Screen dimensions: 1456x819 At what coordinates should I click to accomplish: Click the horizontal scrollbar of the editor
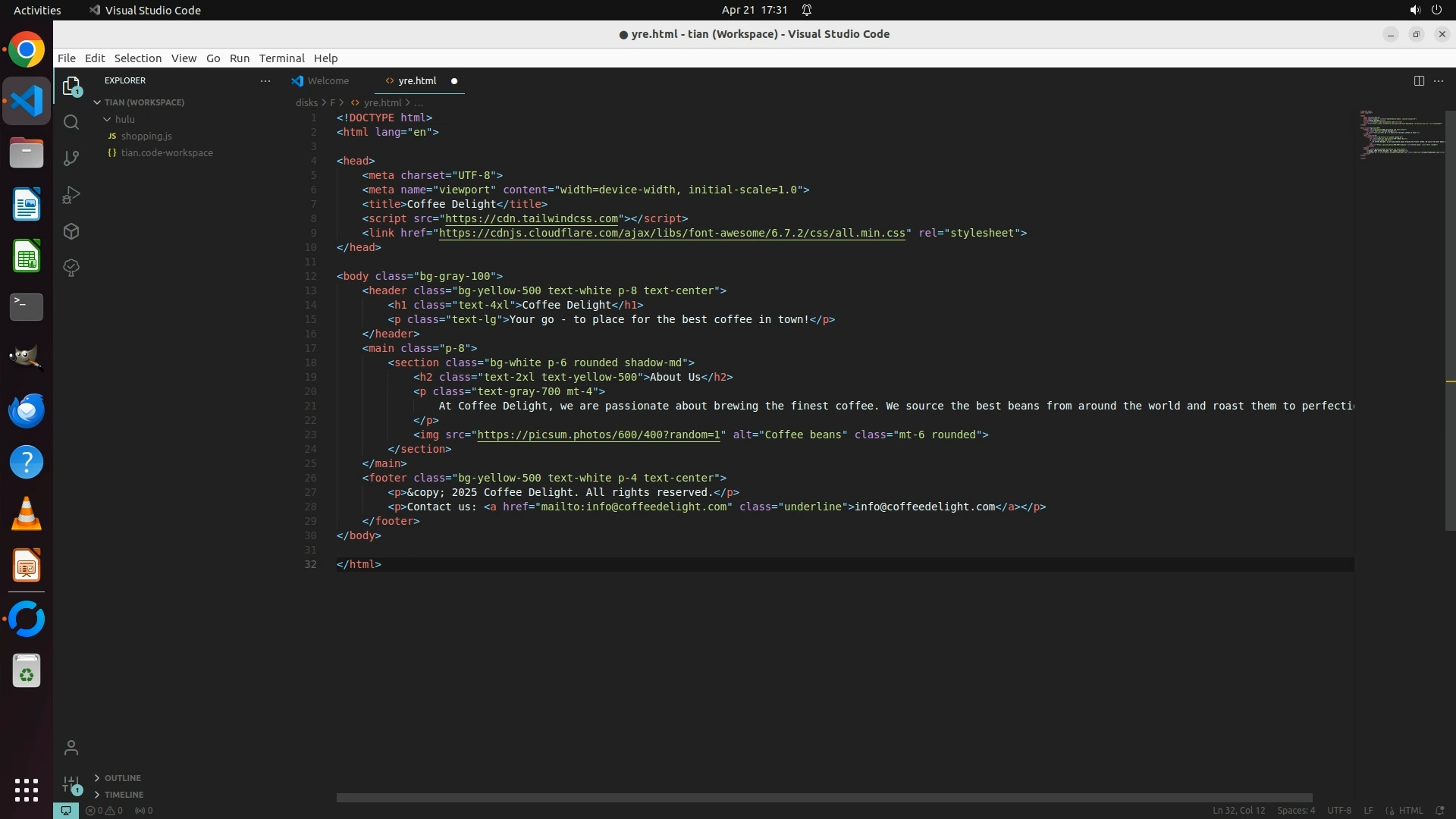[x=824, y=798]
